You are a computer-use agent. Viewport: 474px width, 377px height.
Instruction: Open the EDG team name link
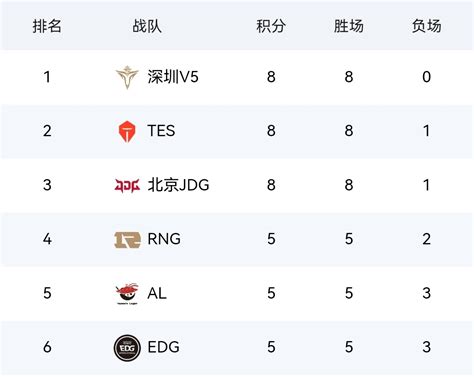click(x=163, y=347)
